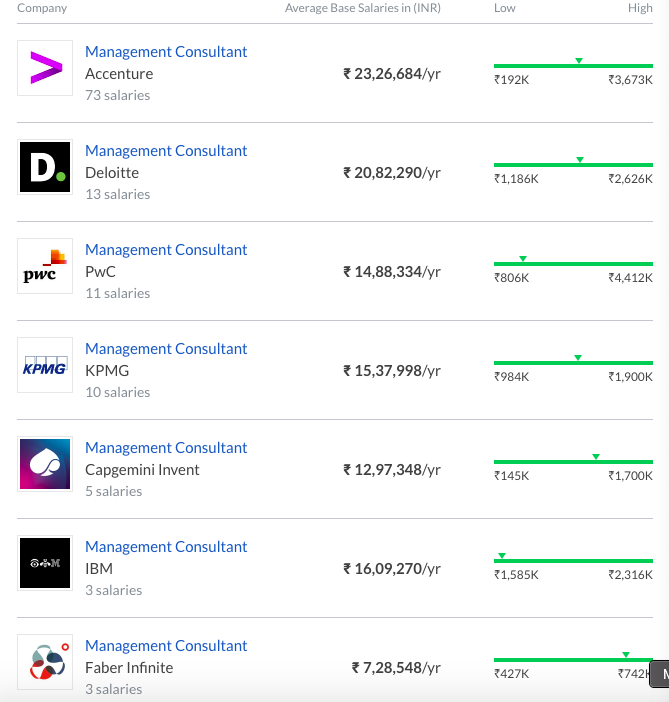Click the Deloitte company logo
The width and height of the screenshot is (669, 702).
[45, 167]
